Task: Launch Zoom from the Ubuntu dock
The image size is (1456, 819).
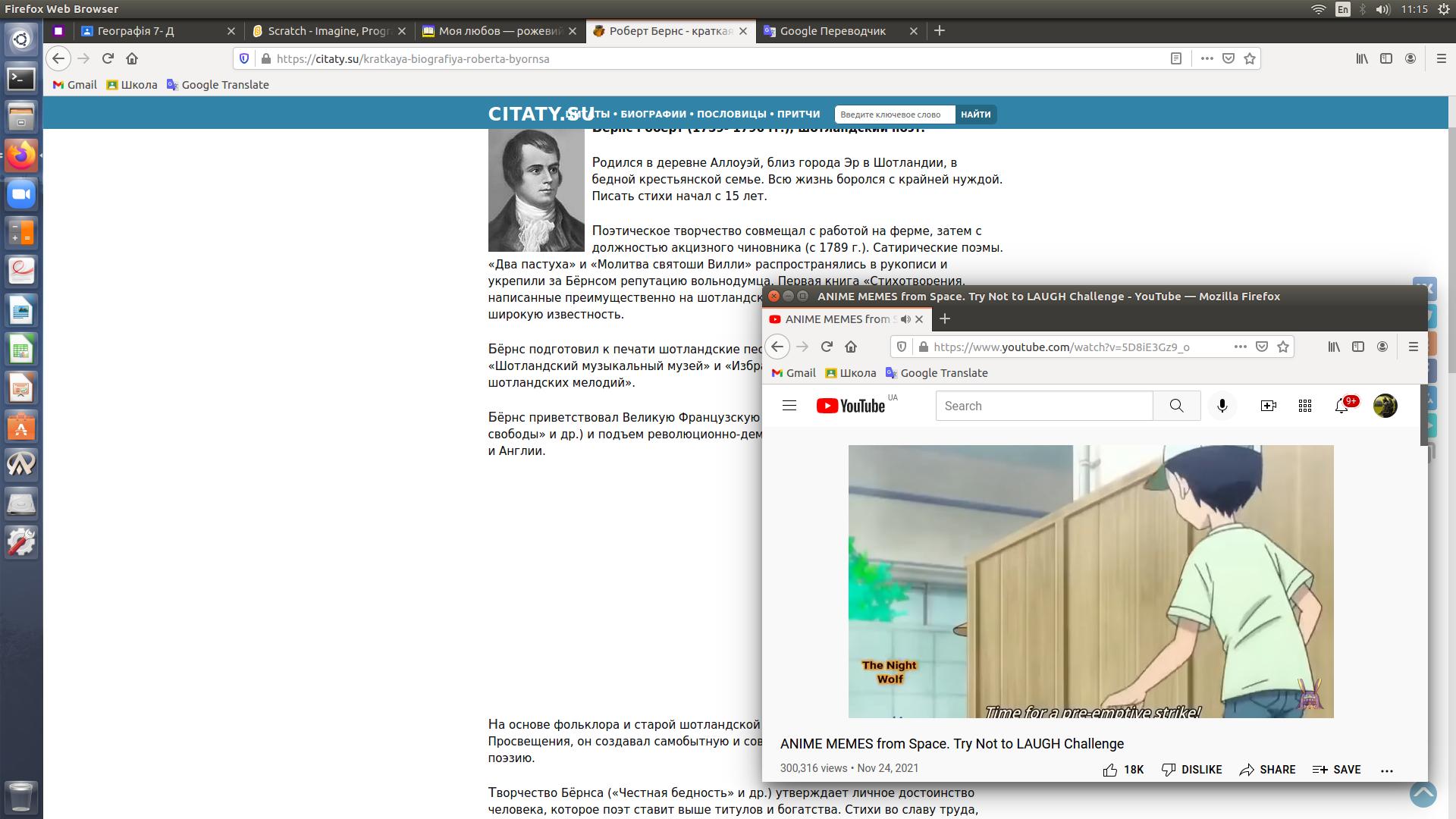Action: (x=21, y=195)
